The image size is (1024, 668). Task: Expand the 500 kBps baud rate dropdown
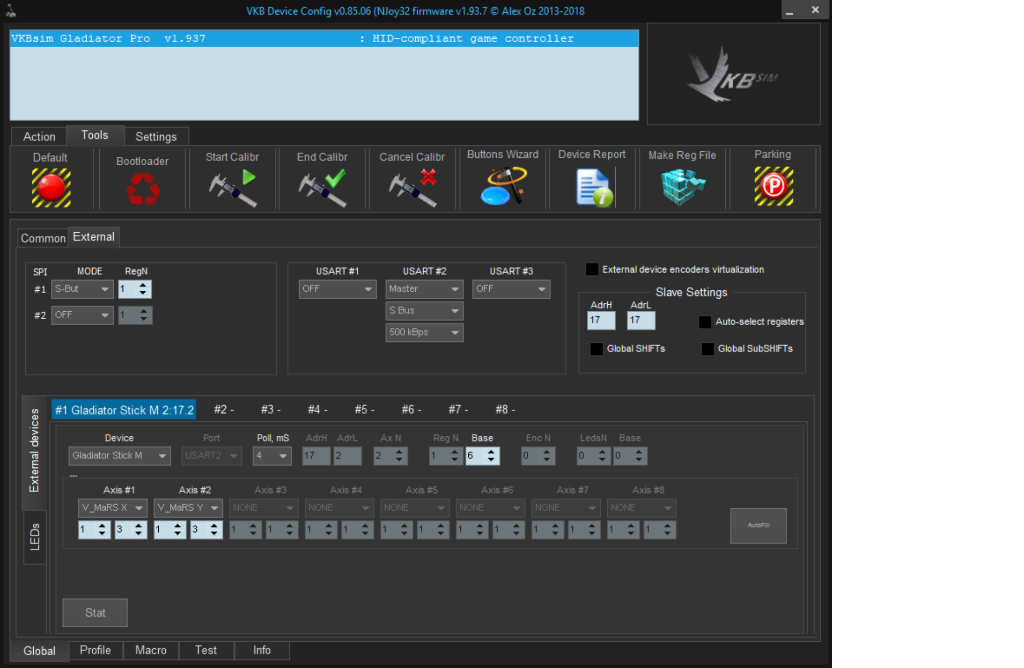425,332
